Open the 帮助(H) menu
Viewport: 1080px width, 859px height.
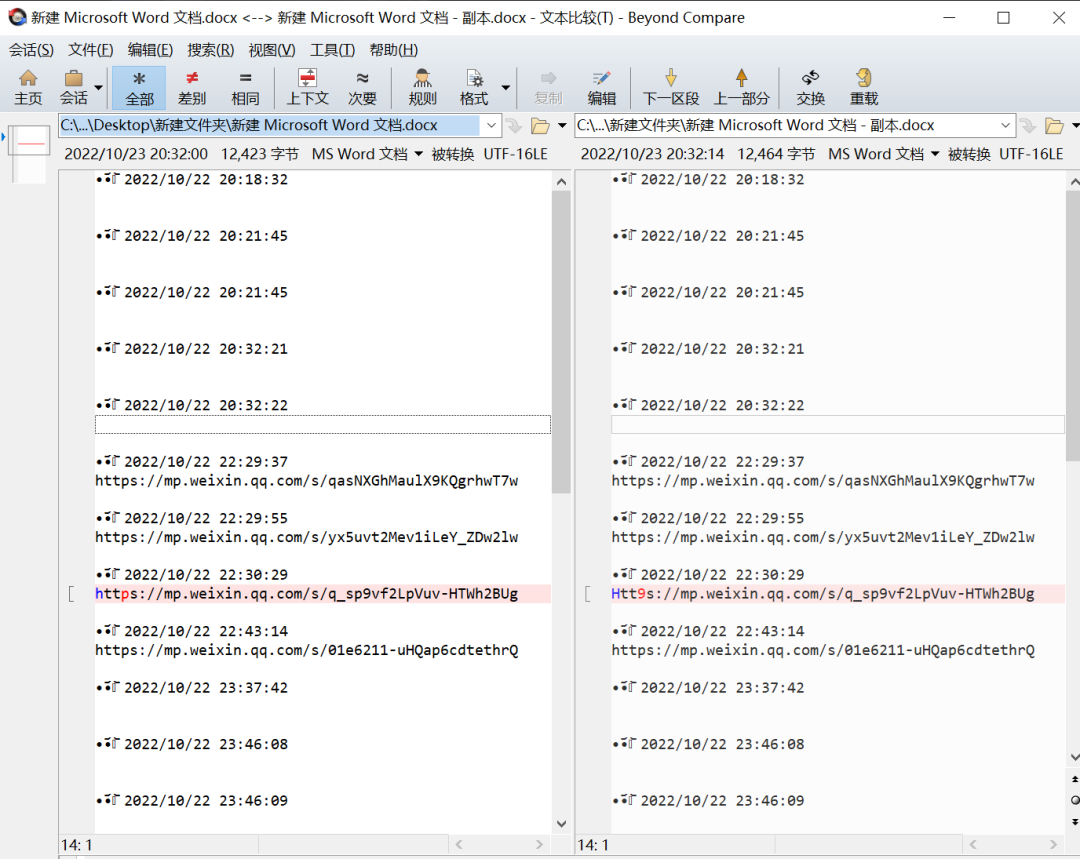[393, 50]
